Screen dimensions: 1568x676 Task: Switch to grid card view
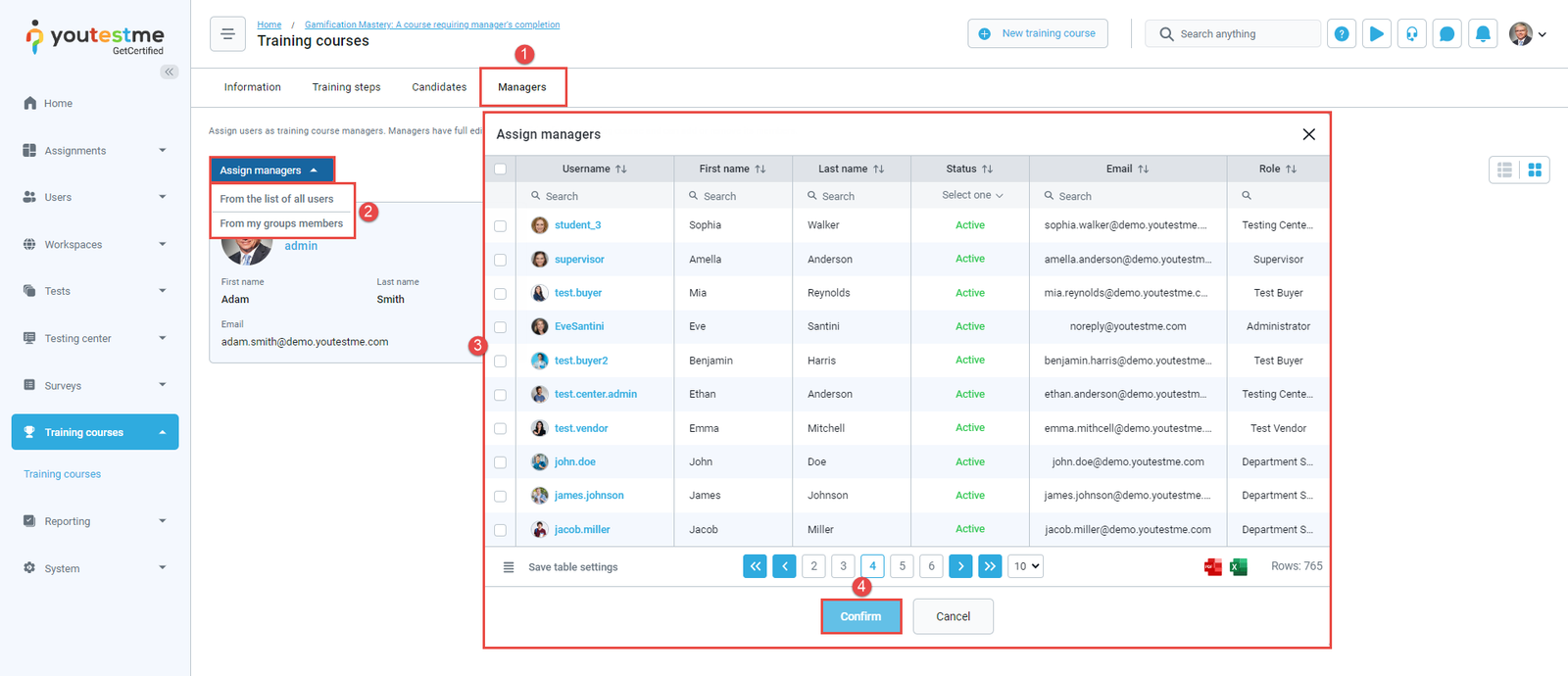tap(1535, 169)
